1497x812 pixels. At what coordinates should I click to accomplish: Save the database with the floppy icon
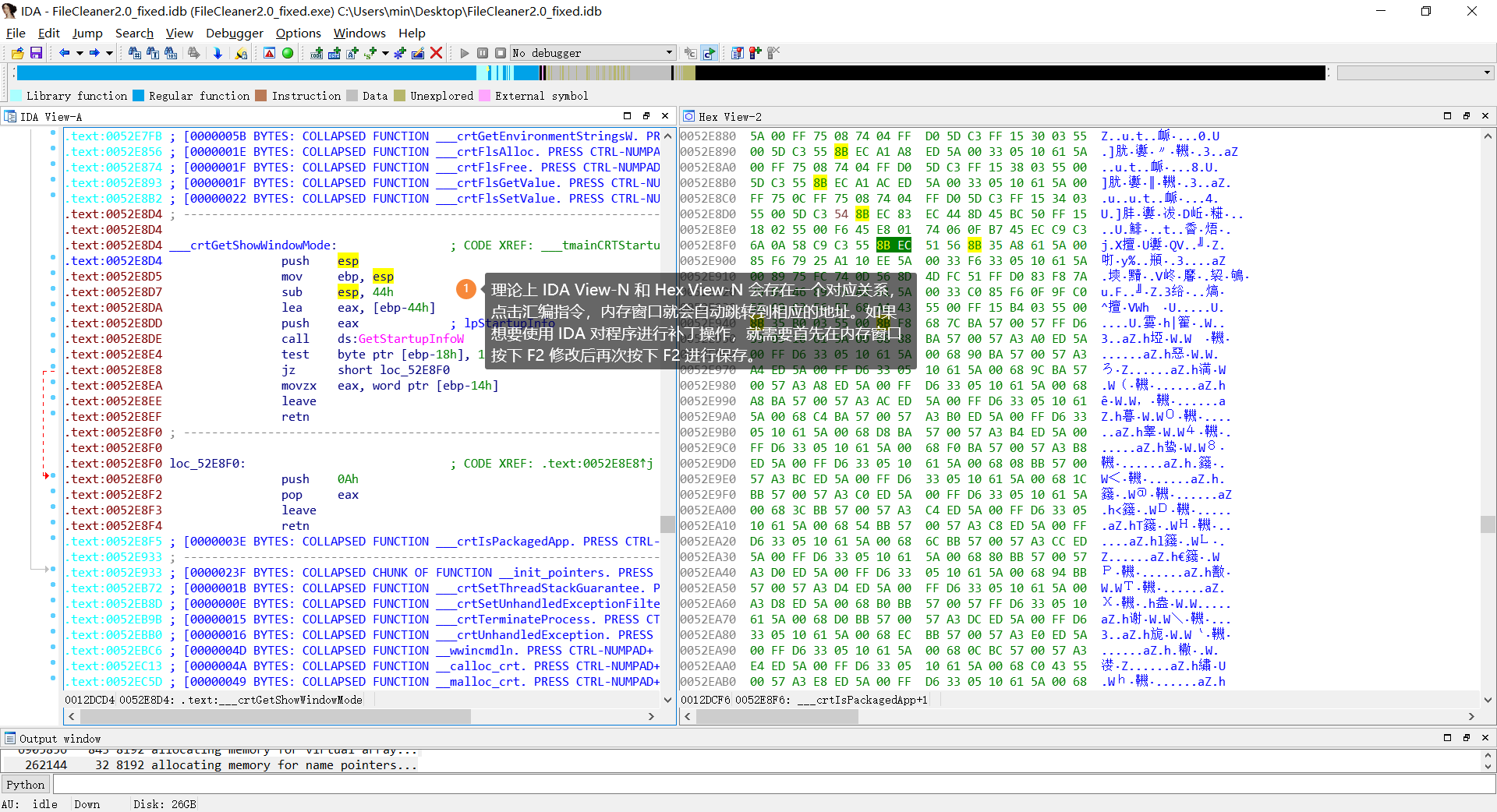click(36, 53)
